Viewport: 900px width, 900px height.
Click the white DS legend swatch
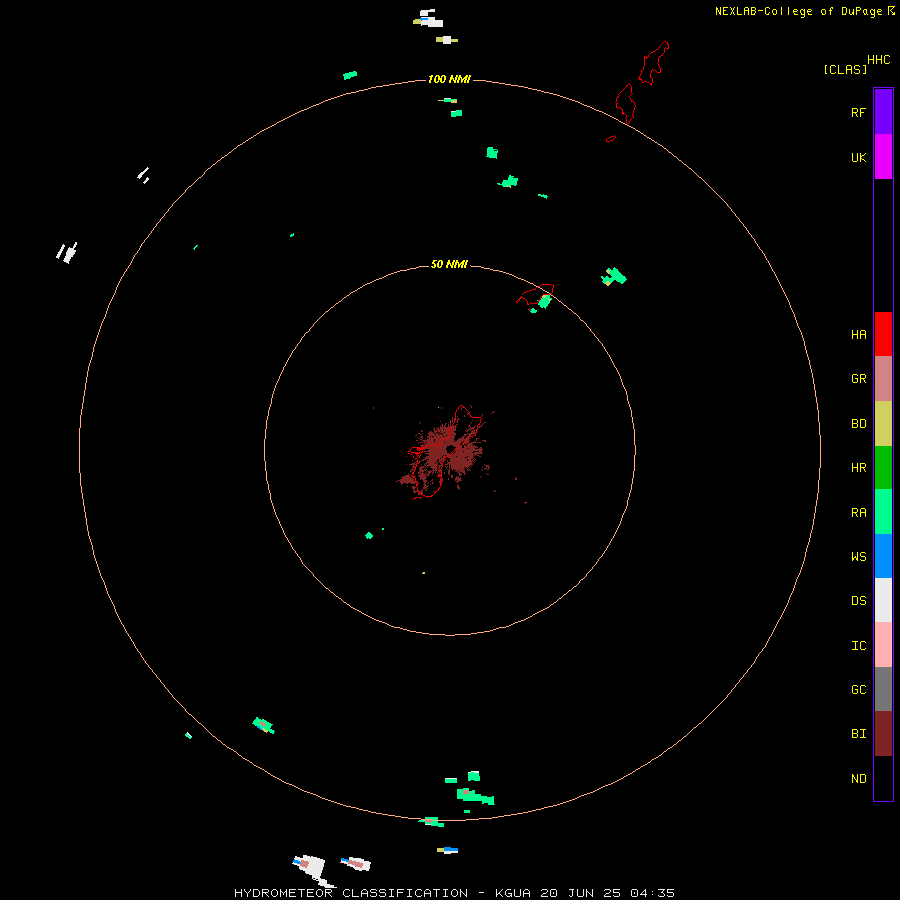pyautogui.click(x=883, y=600)
